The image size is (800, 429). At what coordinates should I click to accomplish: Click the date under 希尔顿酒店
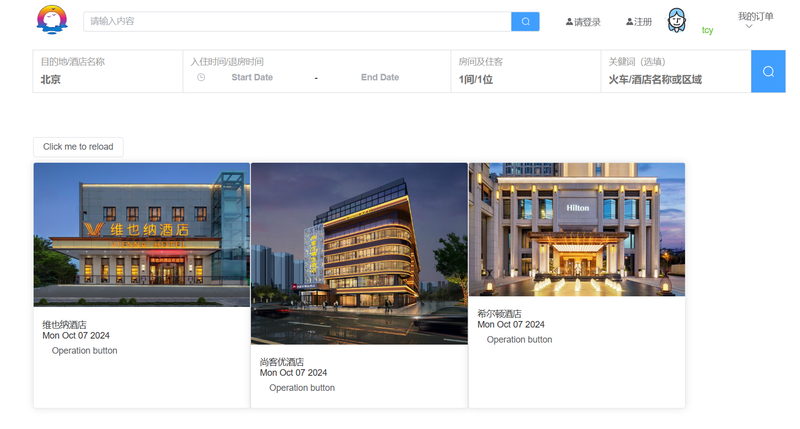[511, 325]
